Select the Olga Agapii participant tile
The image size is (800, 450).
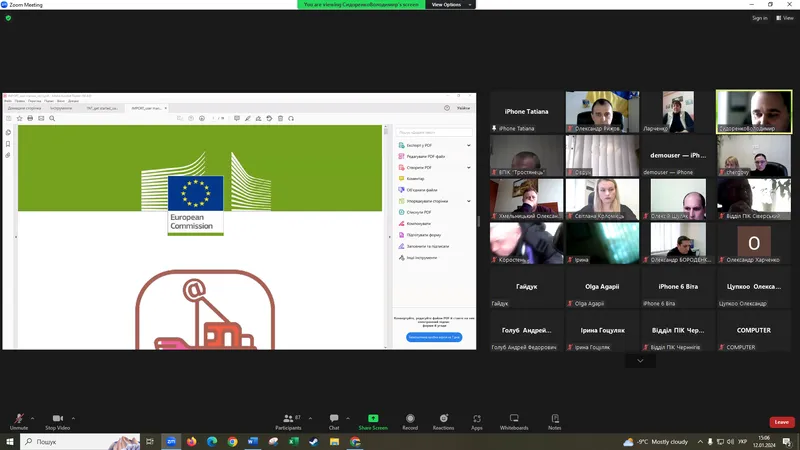[x=602, y=287]
